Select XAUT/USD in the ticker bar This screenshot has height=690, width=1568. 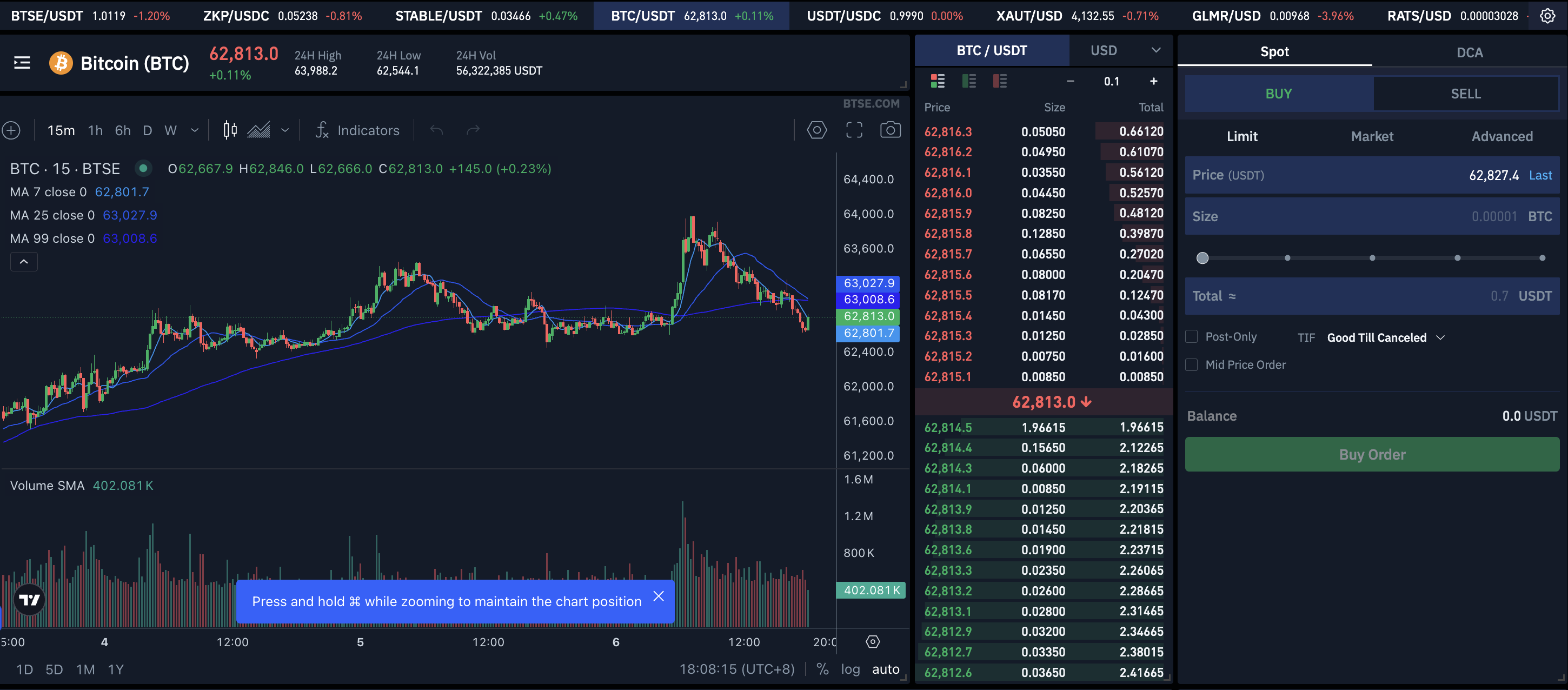[x=1077, y=16]
